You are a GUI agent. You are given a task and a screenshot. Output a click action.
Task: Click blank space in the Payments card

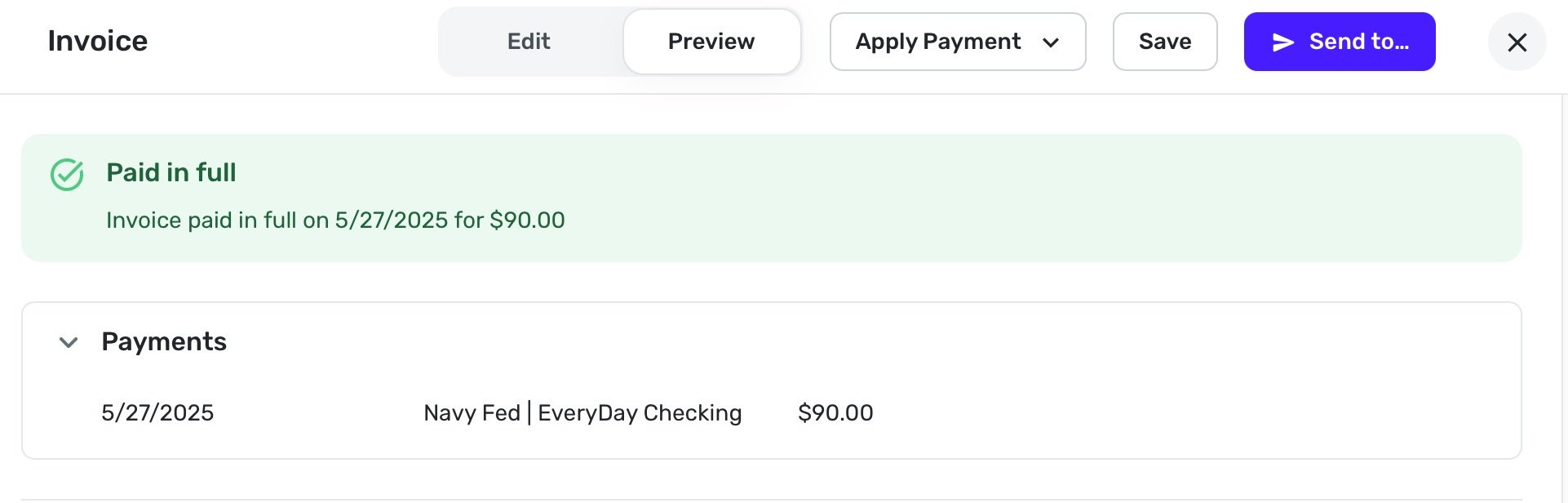point(1183,384)
